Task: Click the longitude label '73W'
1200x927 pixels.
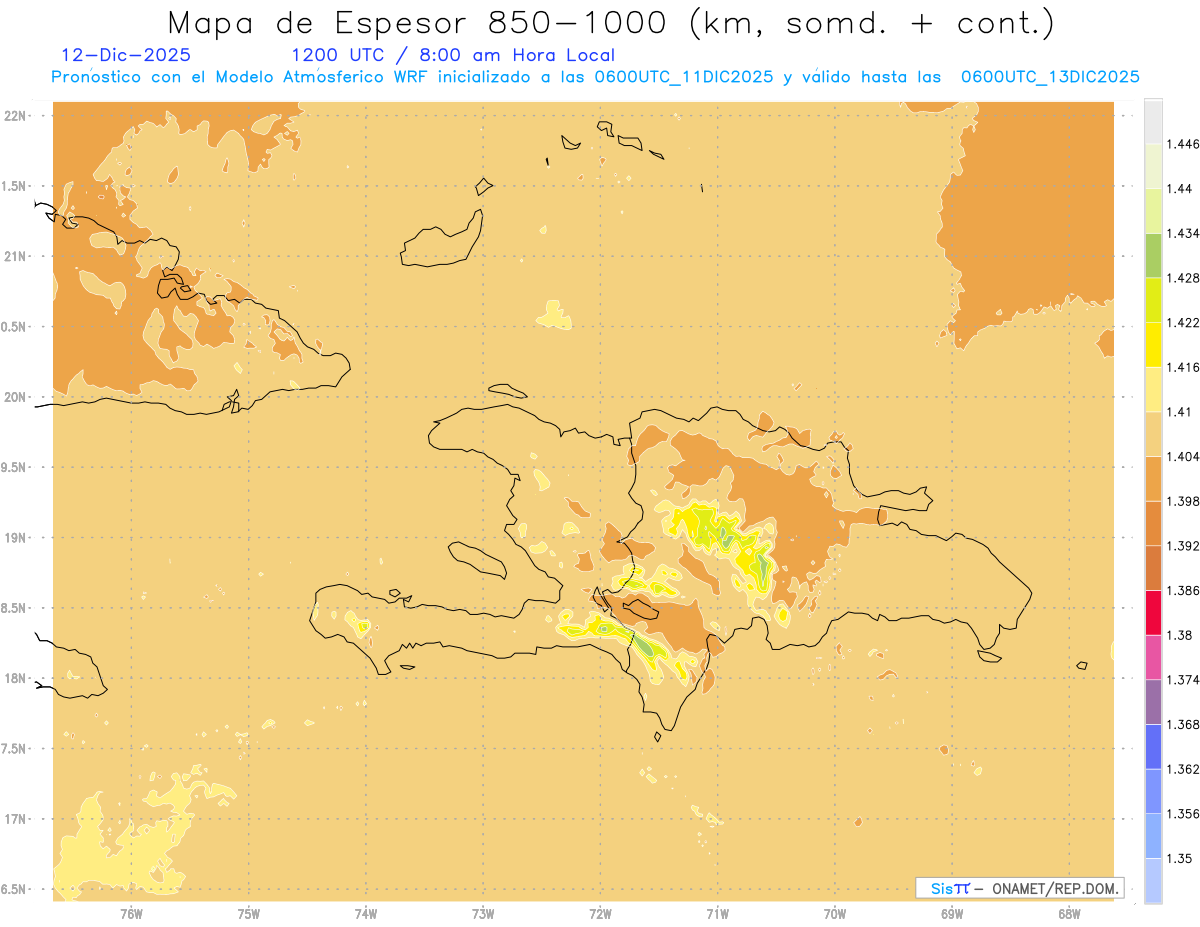Action: coord(483,914)
